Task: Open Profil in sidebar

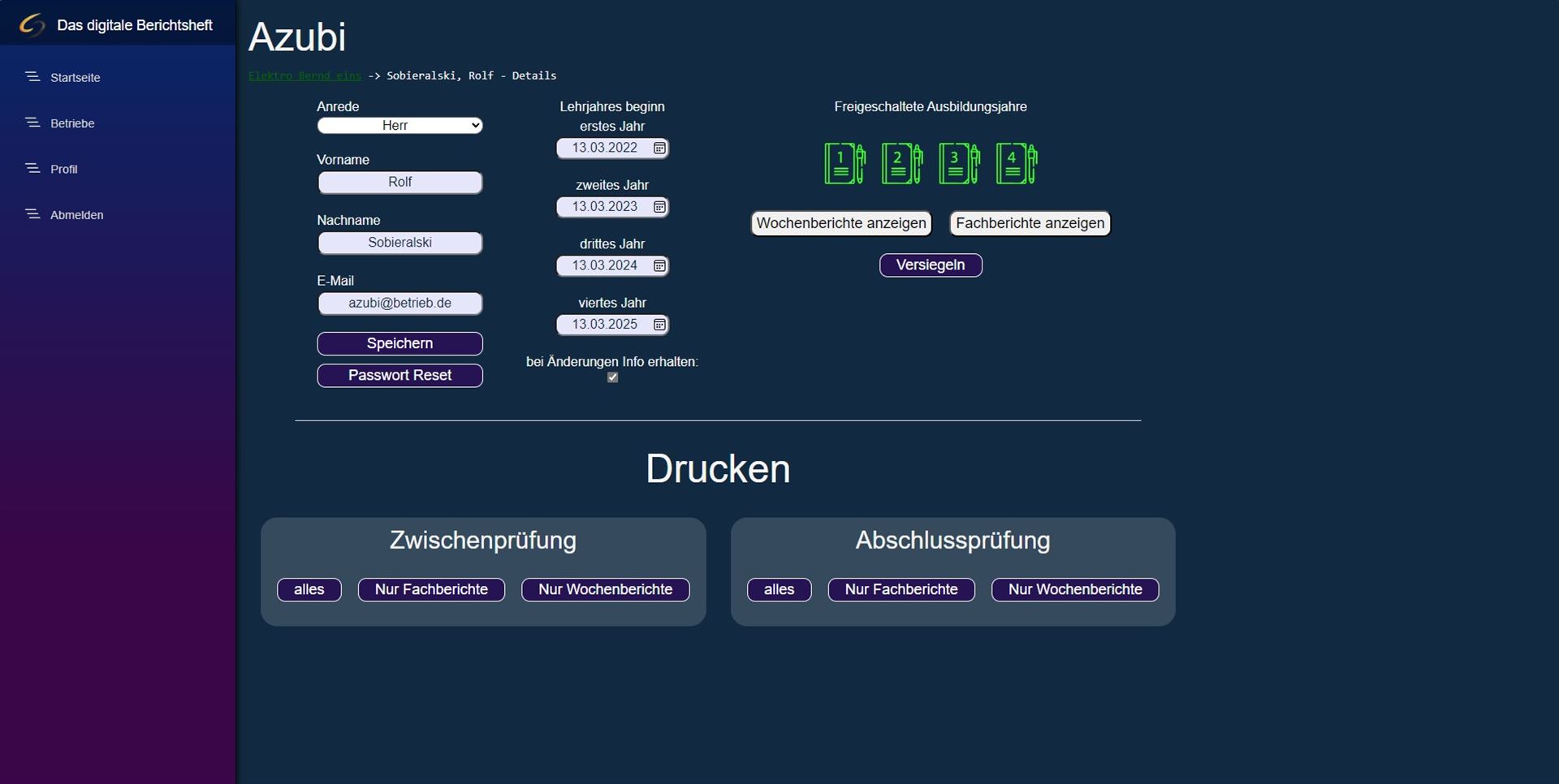Action: coord(64,169)
